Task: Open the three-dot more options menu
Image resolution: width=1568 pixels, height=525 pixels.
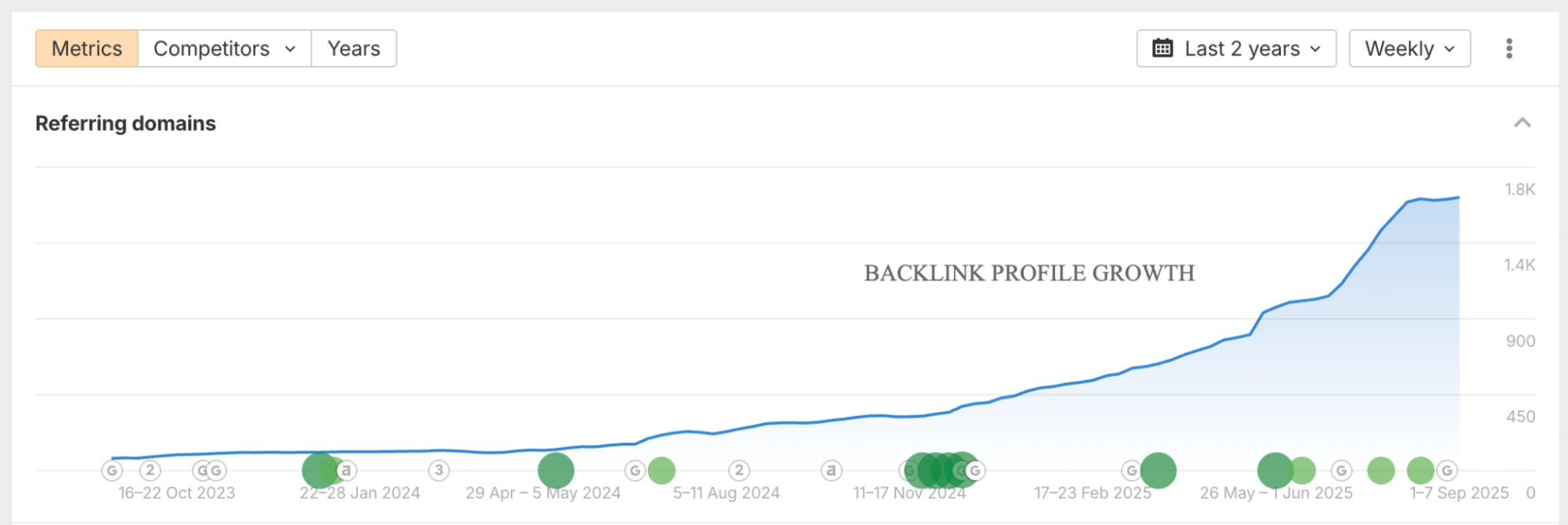Action: (x=1508, y=49)
